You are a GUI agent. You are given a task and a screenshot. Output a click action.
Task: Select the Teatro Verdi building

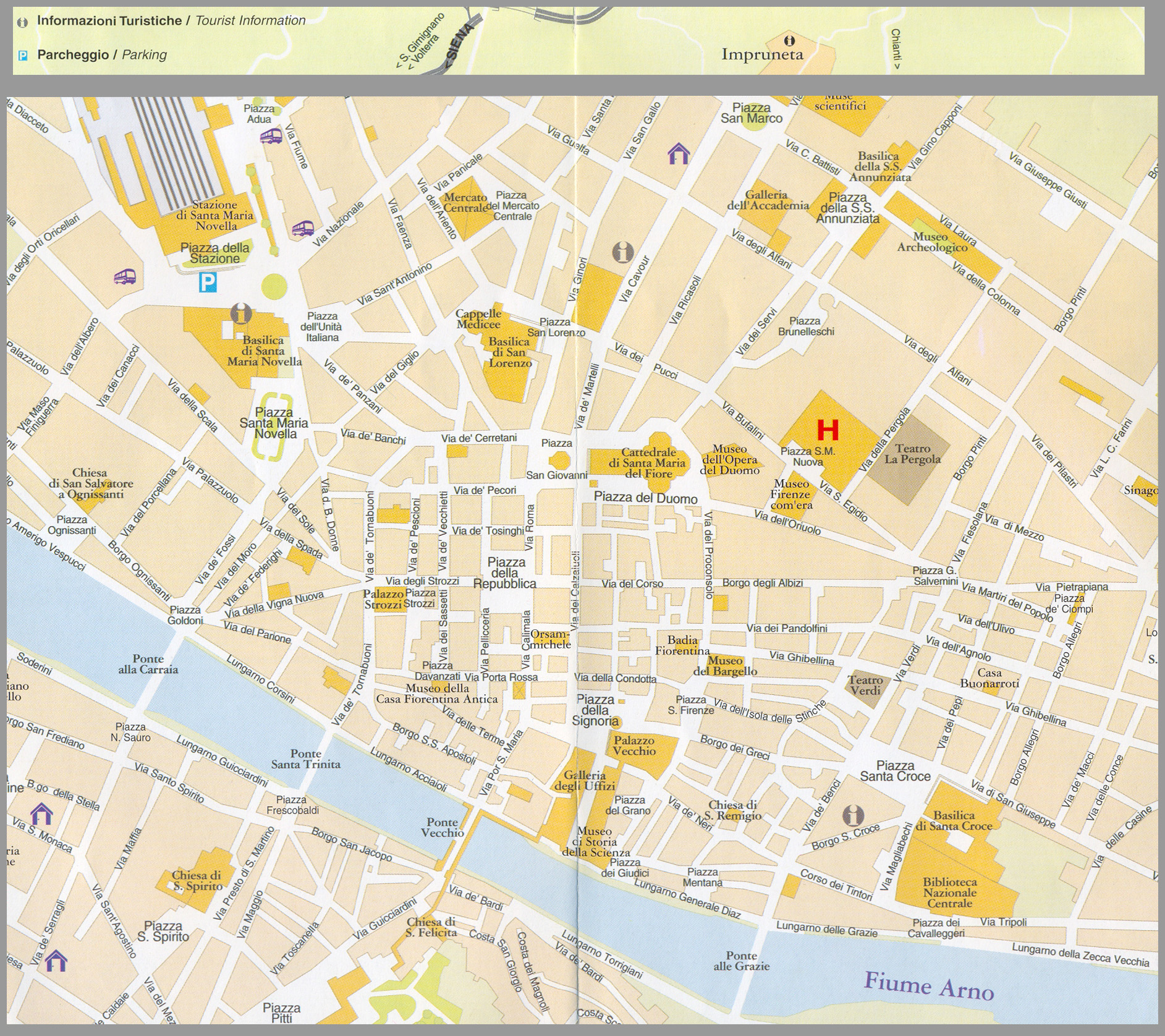tap(866, 685)
